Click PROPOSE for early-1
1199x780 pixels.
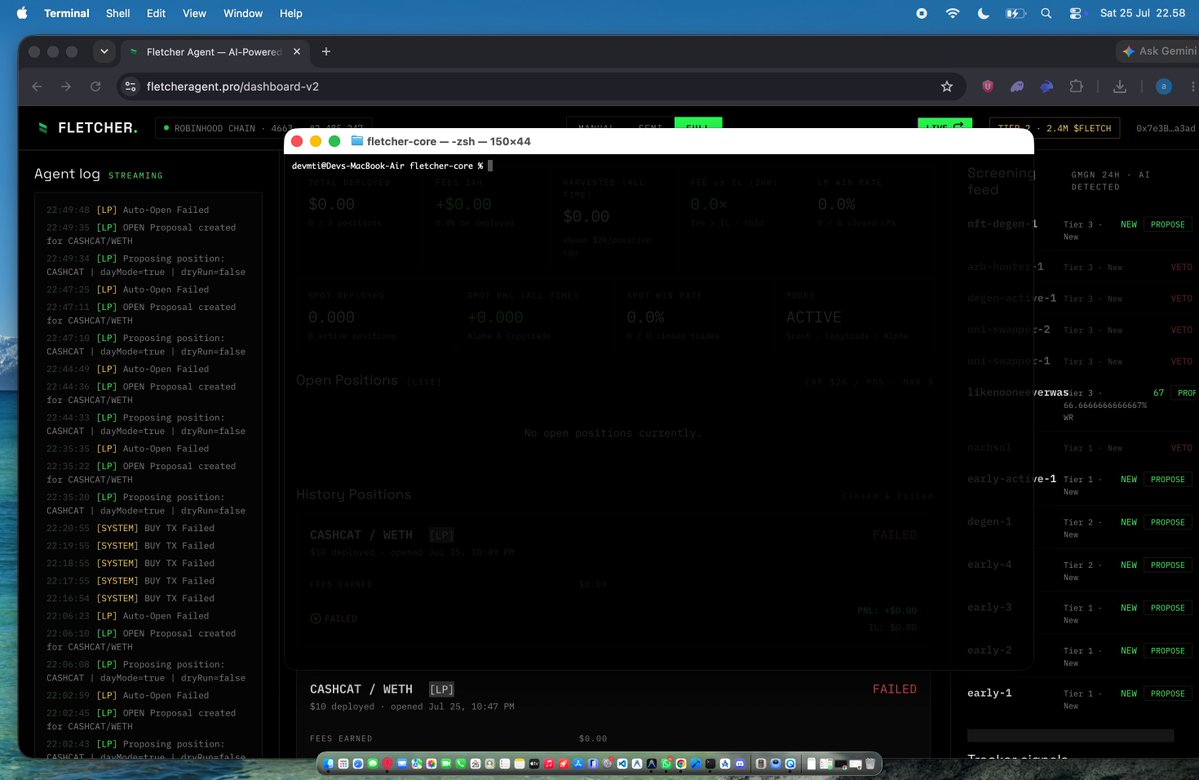tap(1168, 694)
